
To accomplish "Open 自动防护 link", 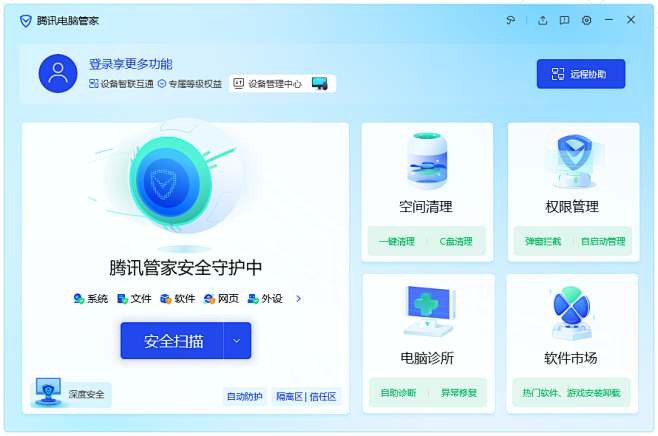I will coord(245,397).
